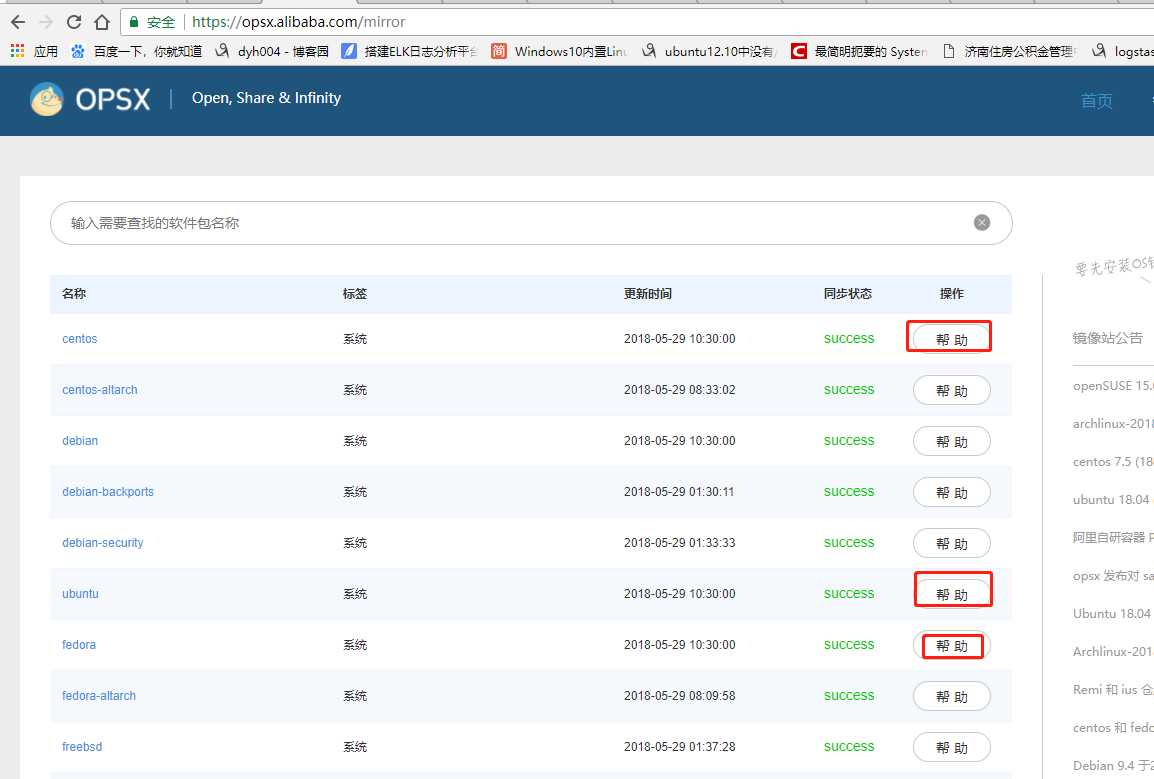Open the Windows10 Linux bookmark

coord(559,51)
